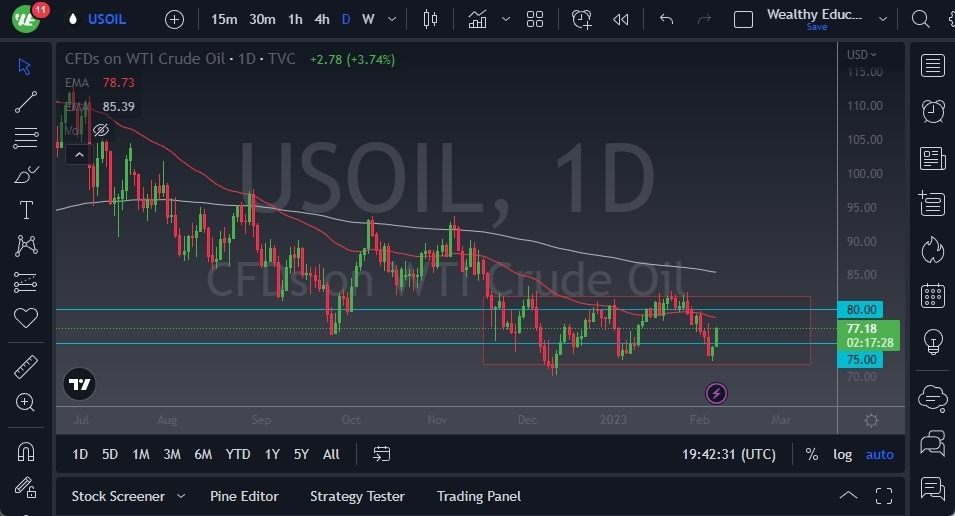Click the USOIL symbol name
This screenshot has height=516, width=955.
pos(107,19)
